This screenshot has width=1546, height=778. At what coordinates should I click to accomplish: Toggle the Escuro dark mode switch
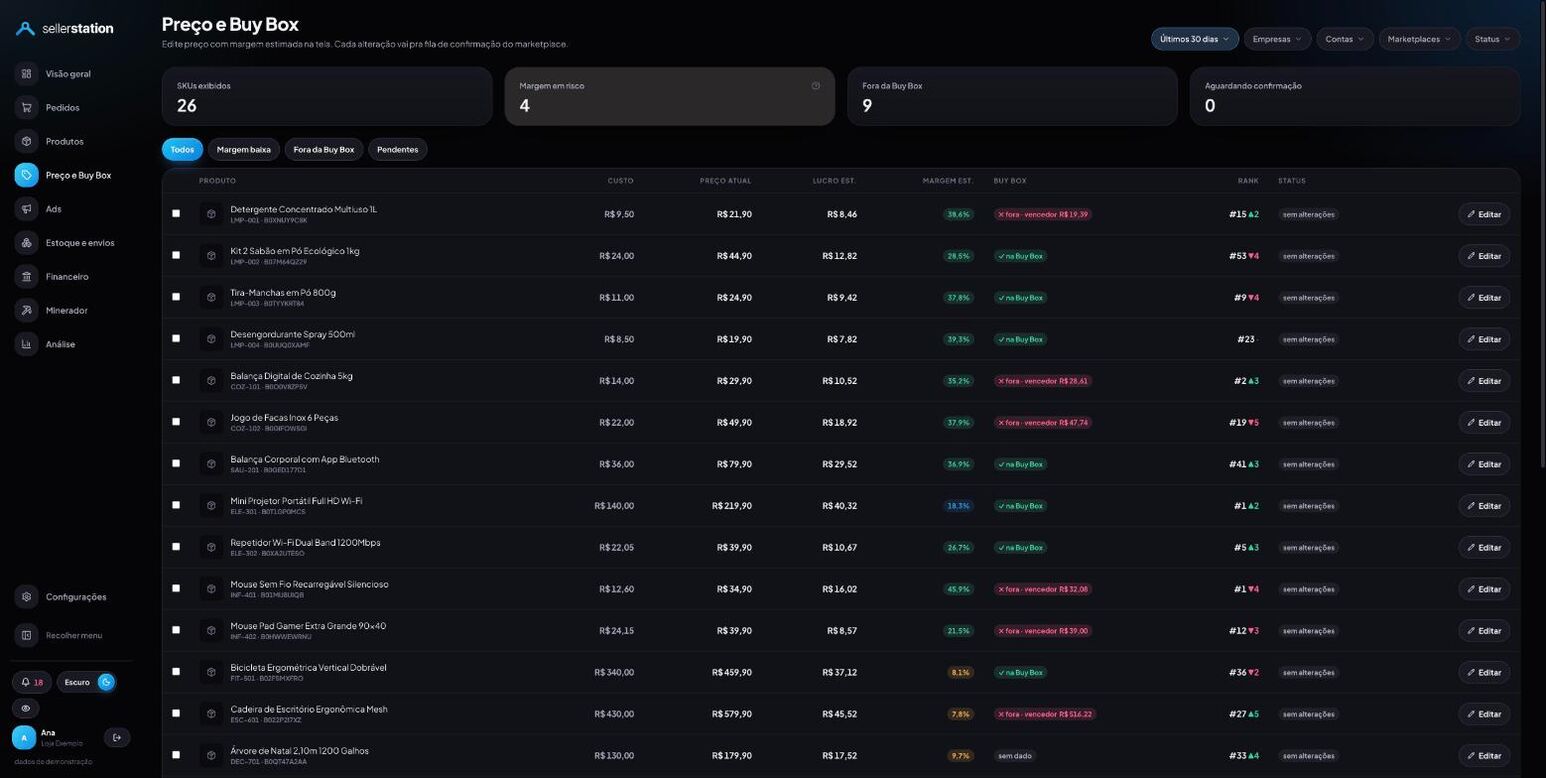(x=86, y=682)
